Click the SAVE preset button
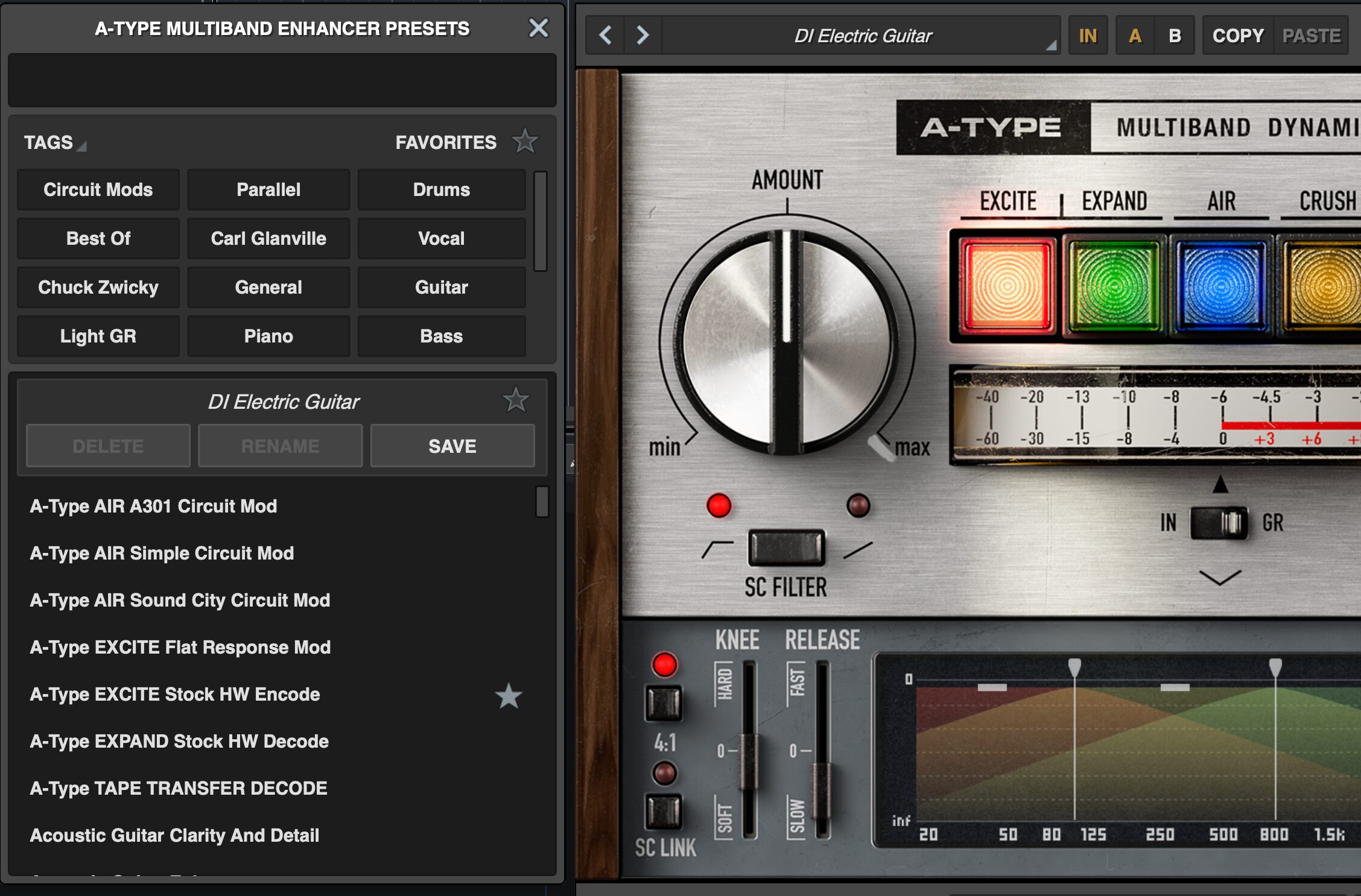Screen dimensions: 1361x896 (x=452, y=446)
